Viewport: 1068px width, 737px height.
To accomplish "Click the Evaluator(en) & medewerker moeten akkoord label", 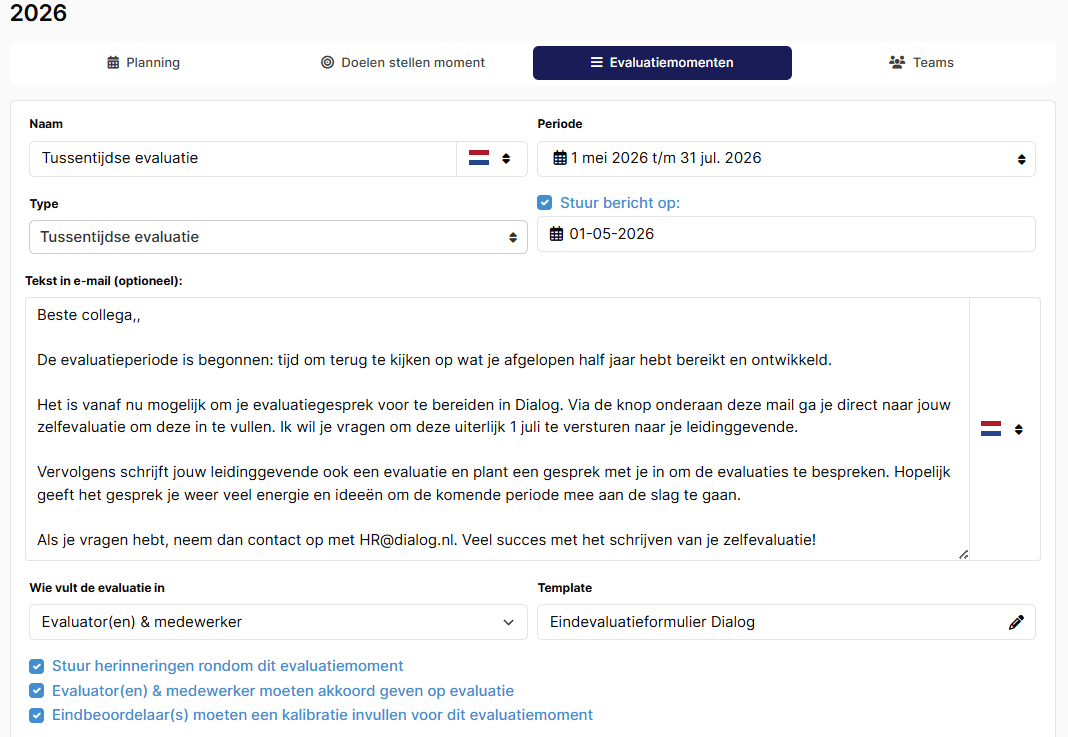I will pos(283,691).
